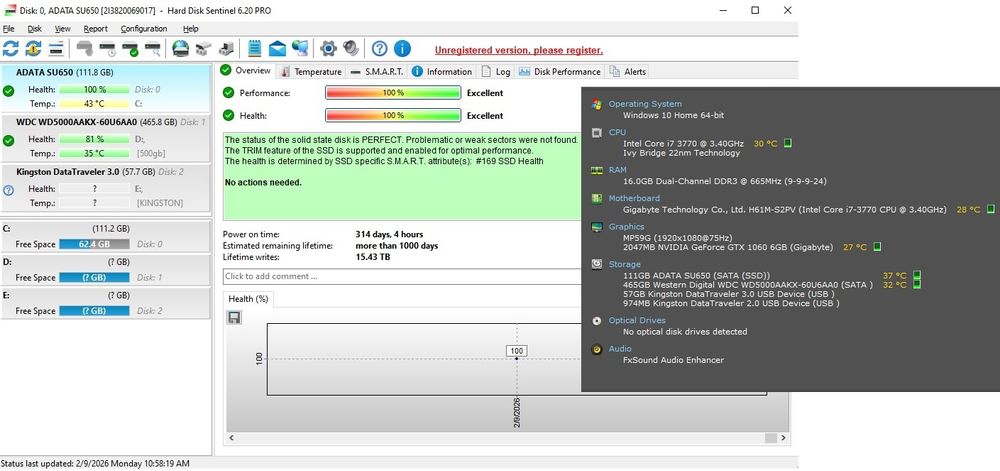Open the Storage section heading
The height and width of the screenshot is (471, 1000).
624,264
